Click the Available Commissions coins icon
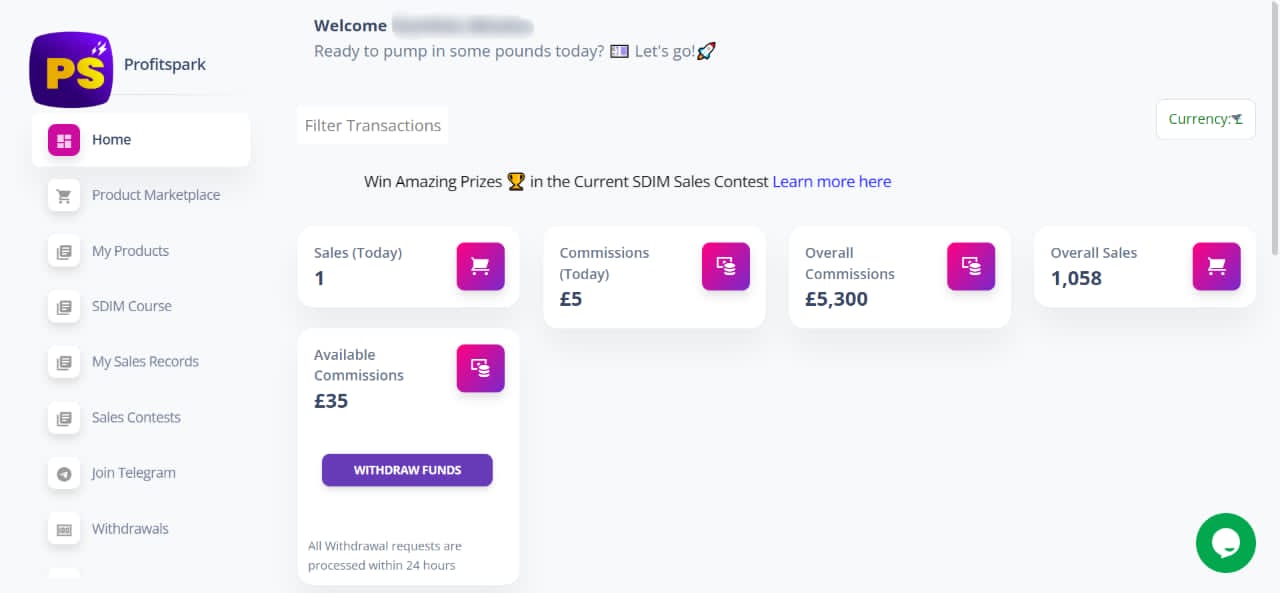 (x=481, y=368)
